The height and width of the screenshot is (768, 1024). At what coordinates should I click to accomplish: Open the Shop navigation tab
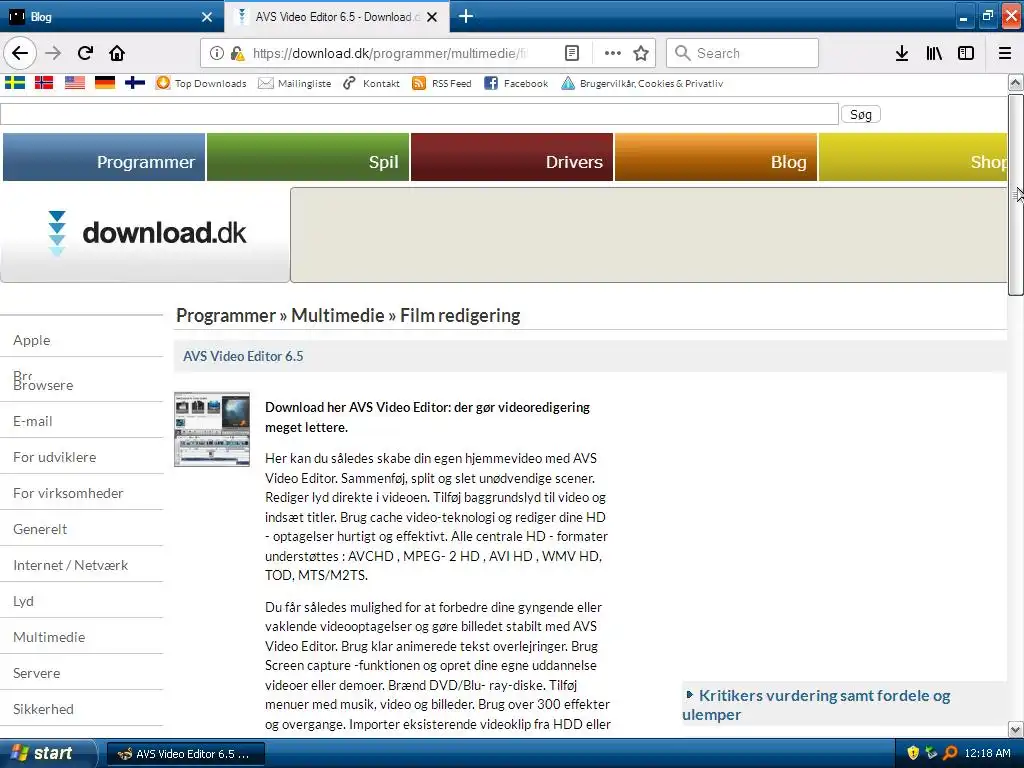913,157
